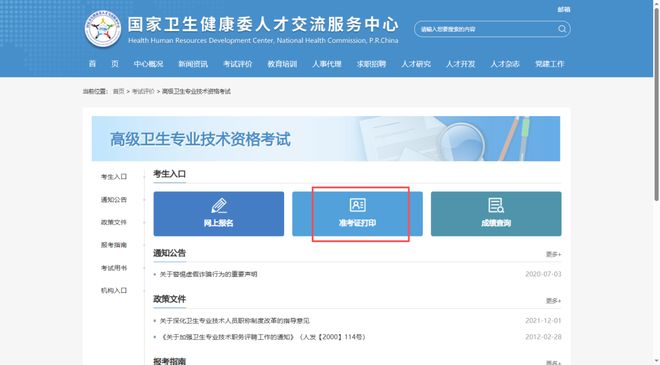Viewport: 660px width, 365px height.
Task: Open the 求职招聘 navigation menu
Action: click(371, 64)
